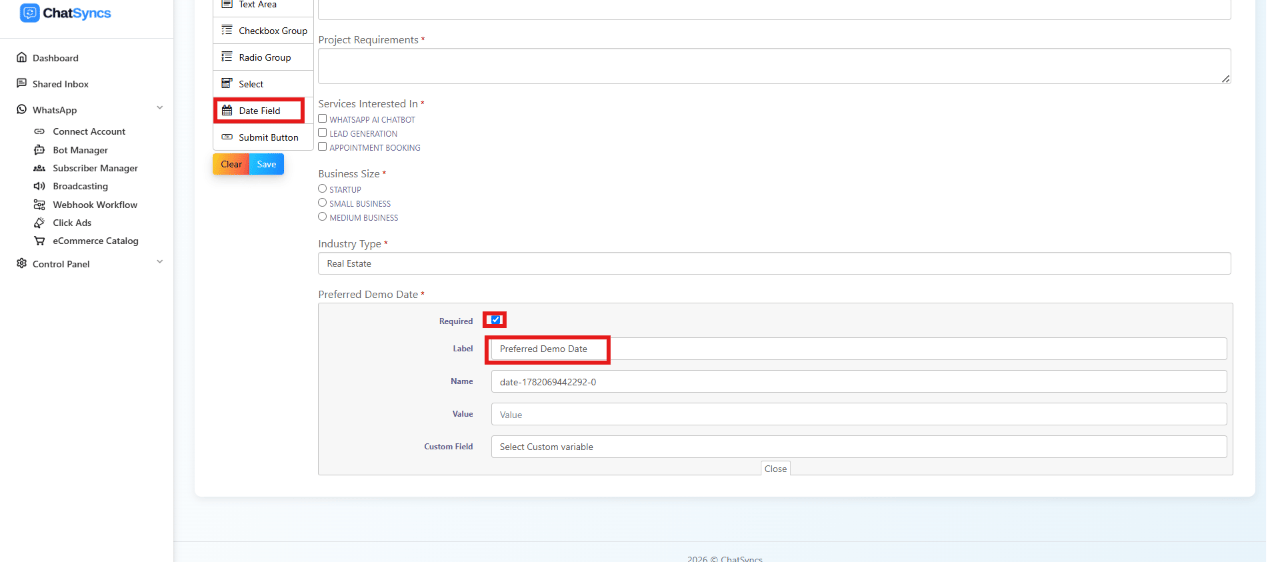Open the Webhook Workflow page
1267x563 pixels.
95,204
